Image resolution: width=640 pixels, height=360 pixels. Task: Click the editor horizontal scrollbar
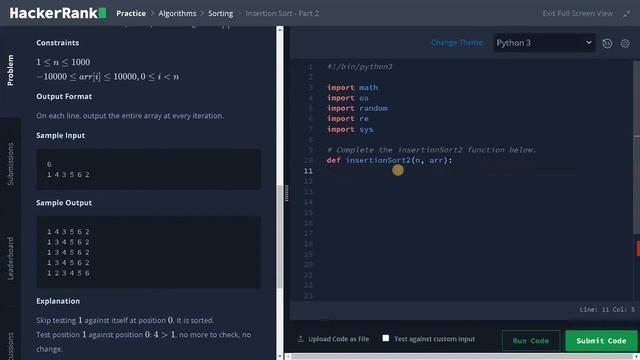pos(462,356)
